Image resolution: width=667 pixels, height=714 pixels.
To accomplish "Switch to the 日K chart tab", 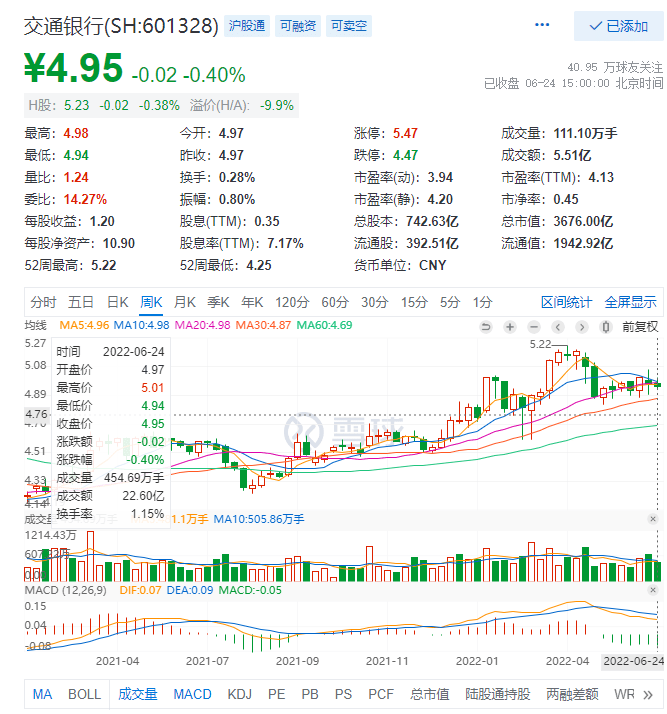I will 117,302.
